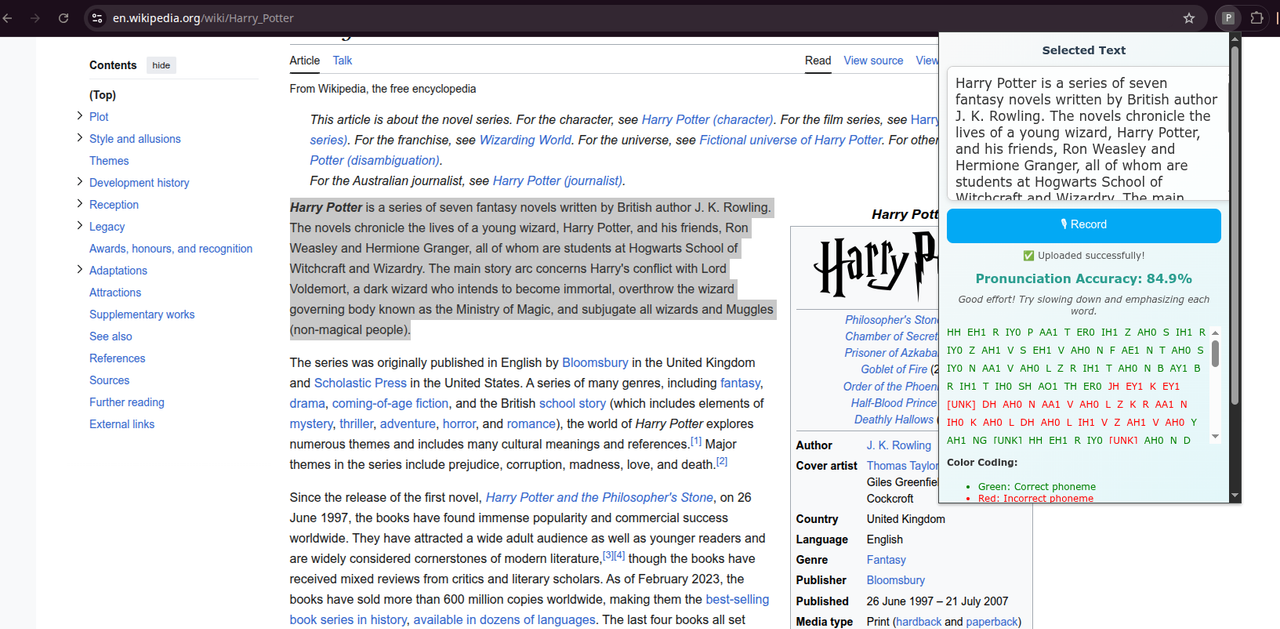Open Fictional universe of Harry Potter link

791,140
